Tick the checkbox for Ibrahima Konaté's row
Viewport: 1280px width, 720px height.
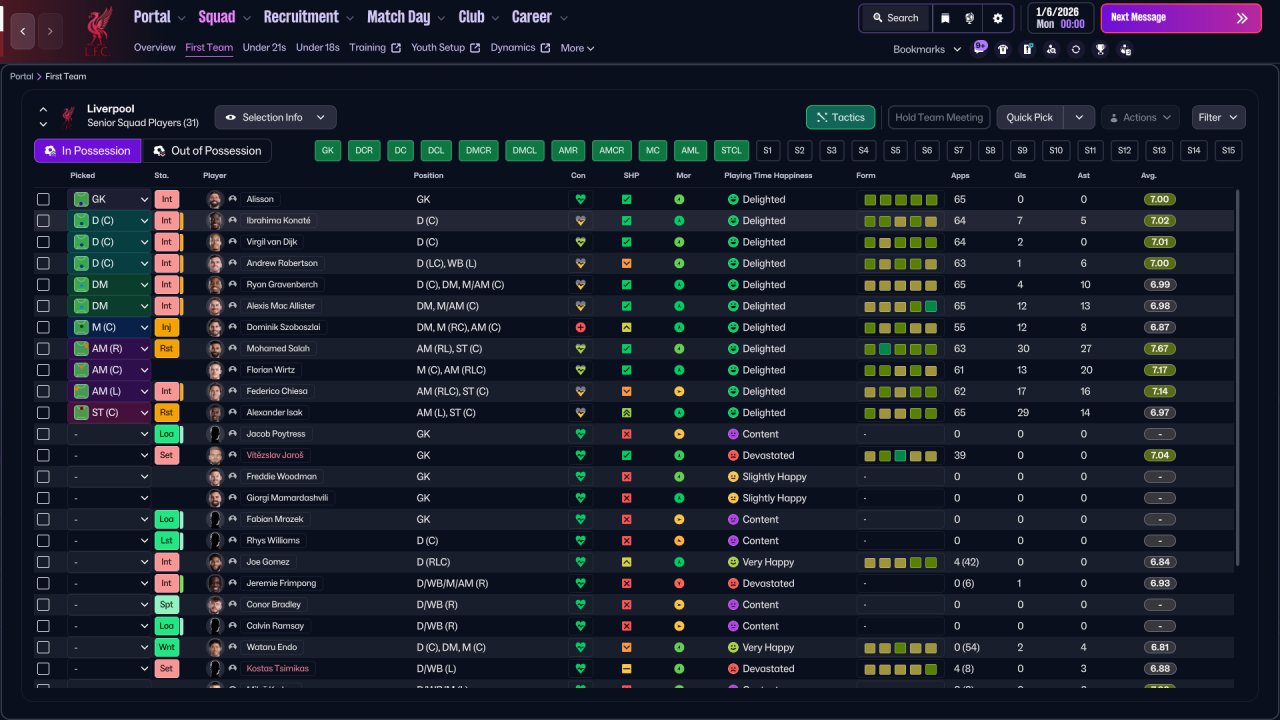(x=43, y=220)
